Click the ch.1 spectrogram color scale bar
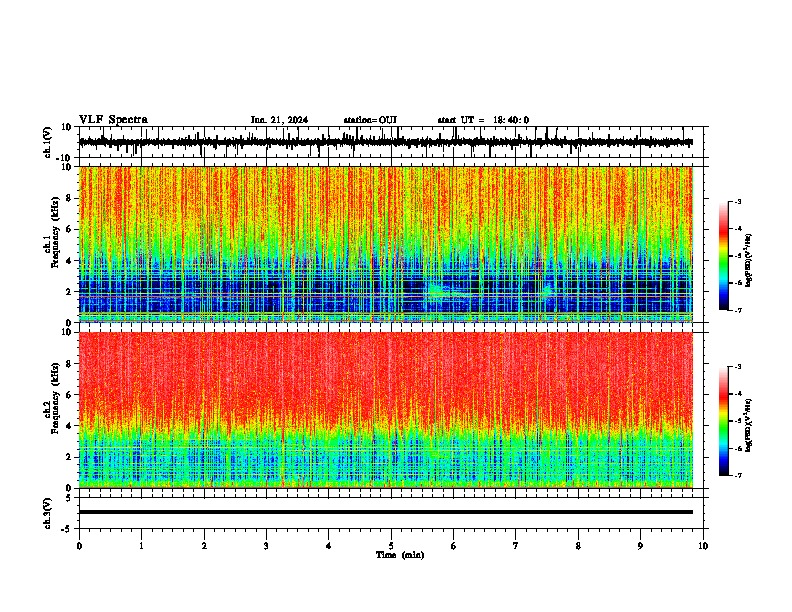 pos(723,256)
